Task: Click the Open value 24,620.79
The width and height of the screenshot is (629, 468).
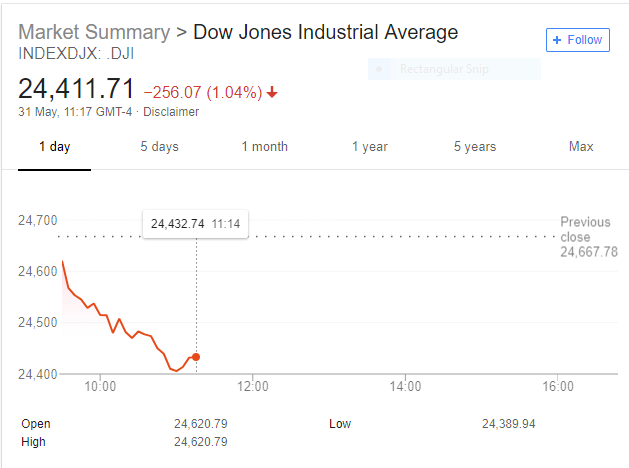Action: click(203, 424)
